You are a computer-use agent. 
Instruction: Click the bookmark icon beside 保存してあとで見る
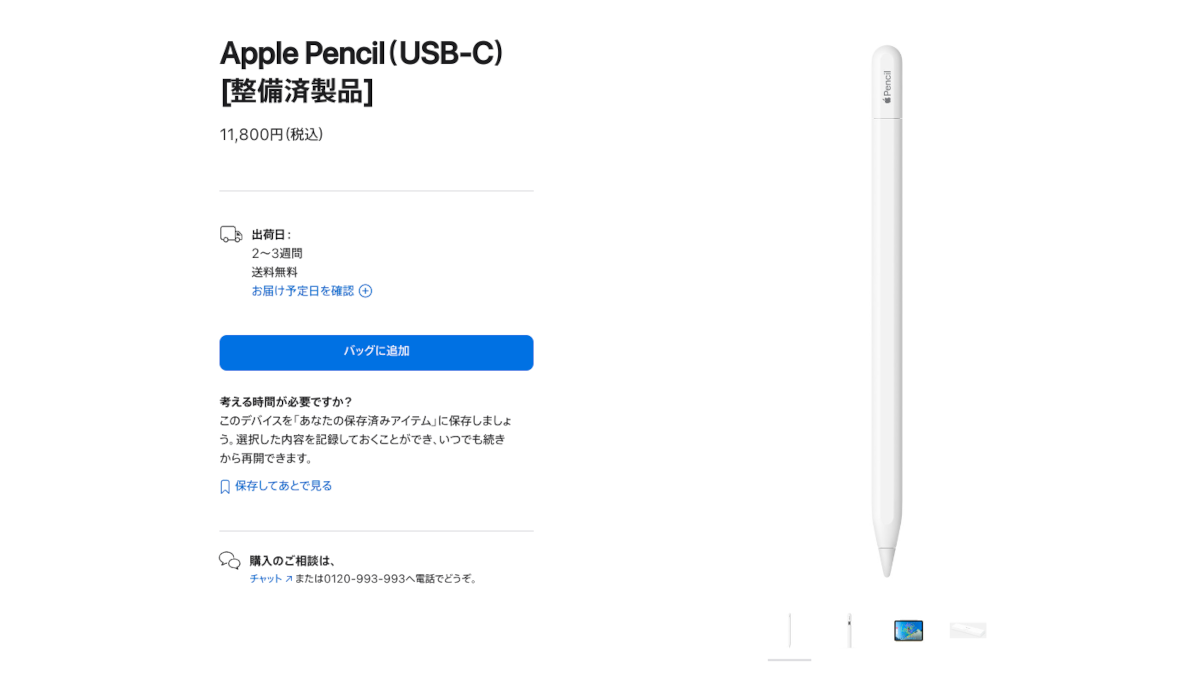(224, 485)
